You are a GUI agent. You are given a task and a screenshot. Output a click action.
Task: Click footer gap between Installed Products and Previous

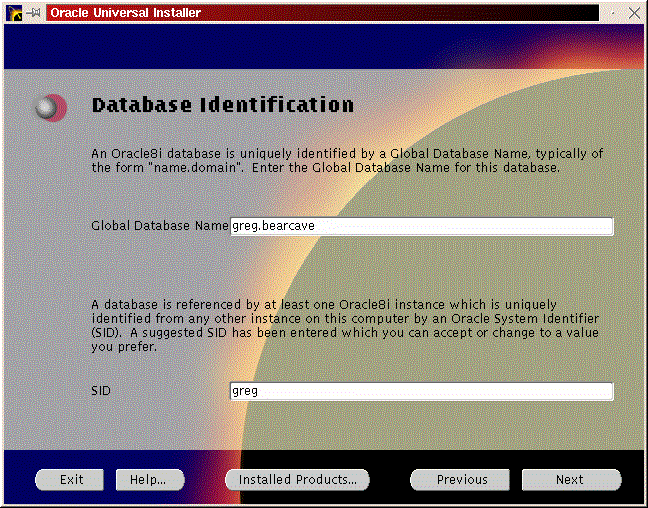pos(390,480)
